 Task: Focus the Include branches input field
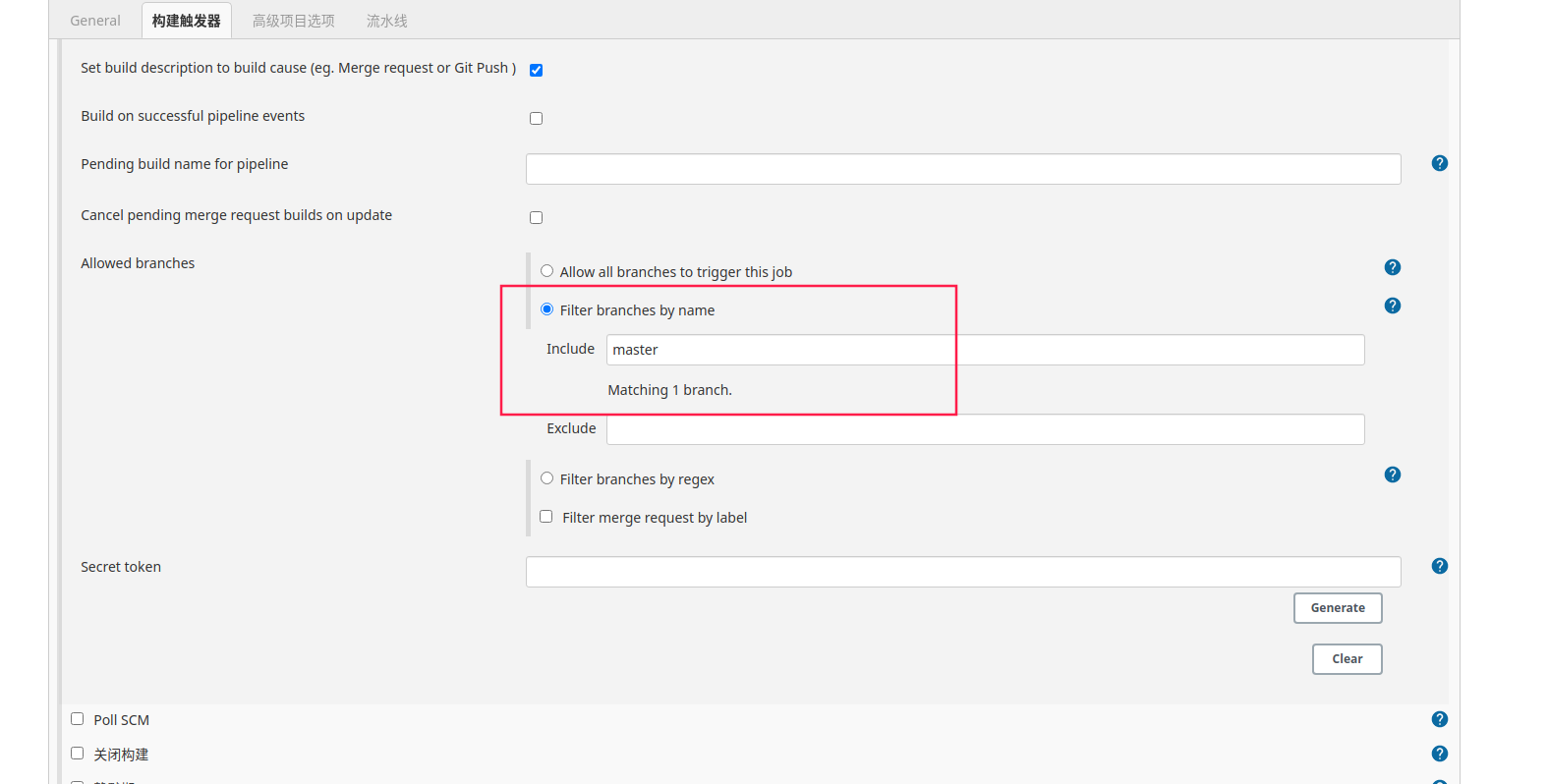(x=984, y=350)
